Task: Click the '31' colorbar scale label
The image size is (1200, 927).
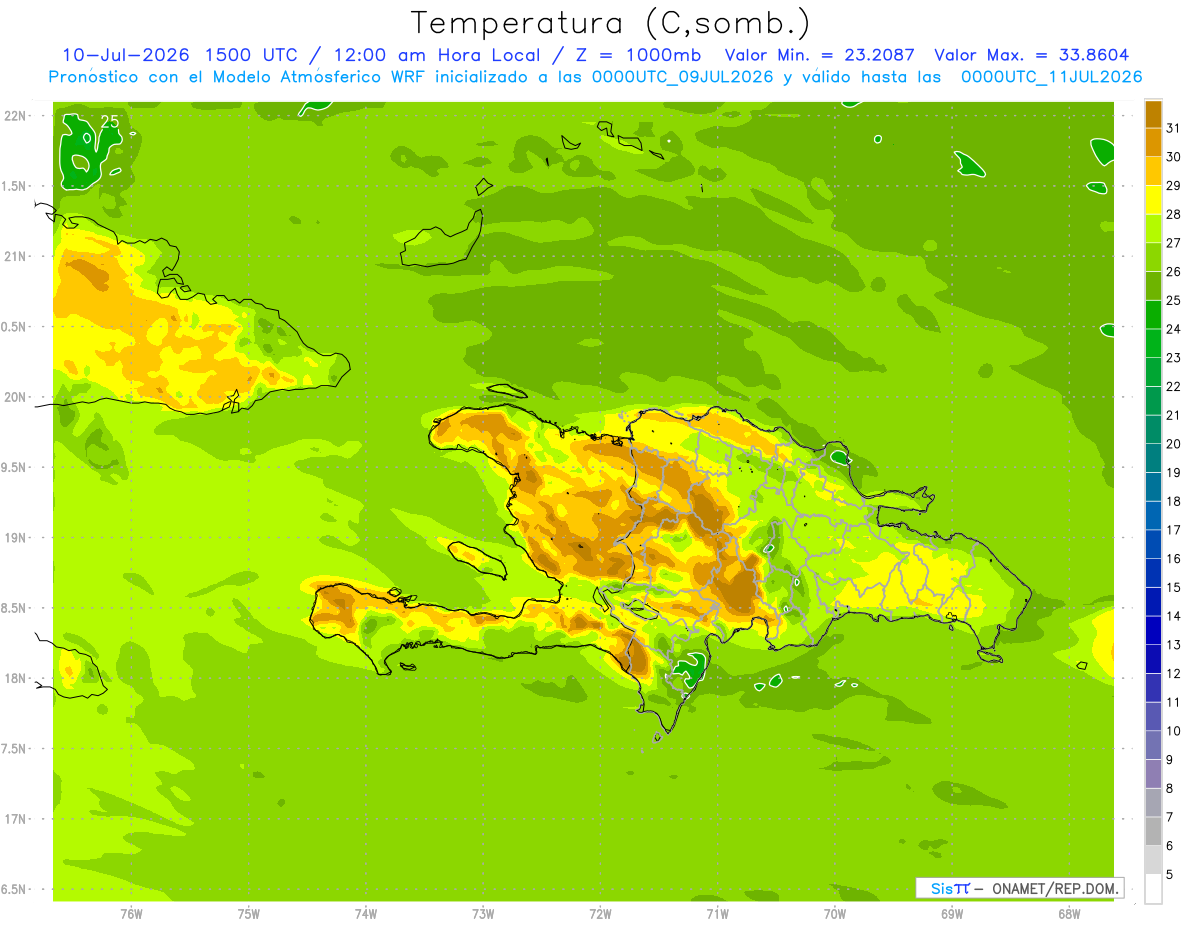Action: 1173,128
